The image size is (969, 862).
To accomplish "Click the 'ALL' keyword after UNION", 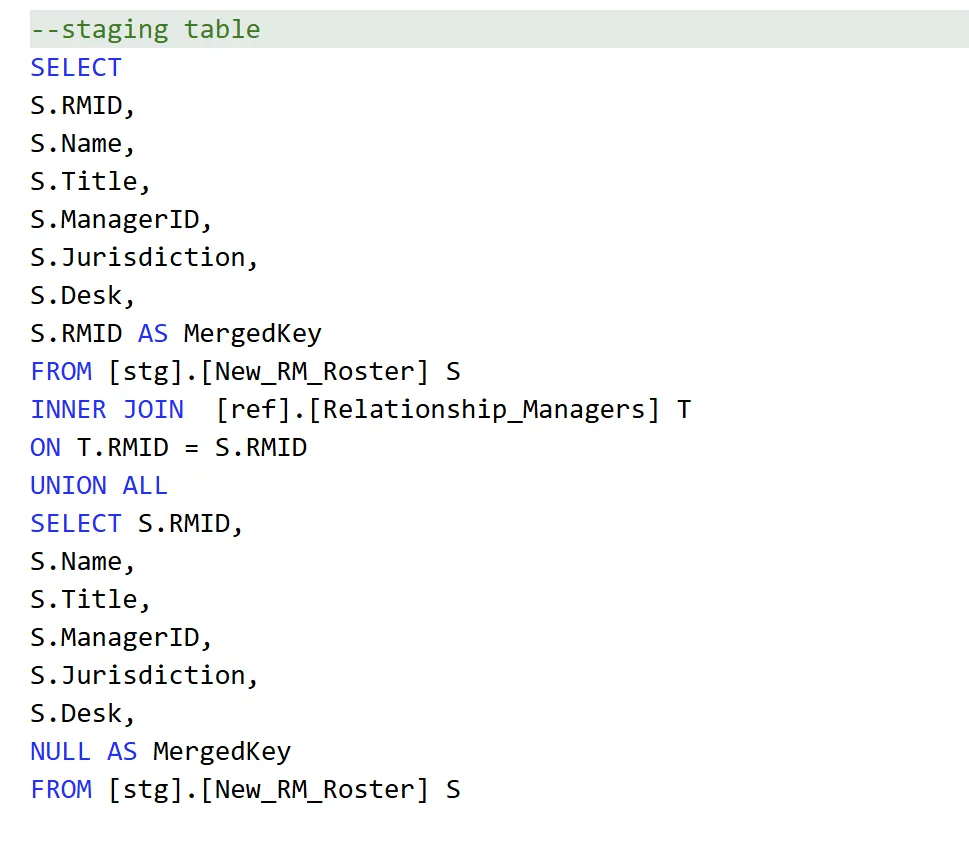I will pos(145,486).
